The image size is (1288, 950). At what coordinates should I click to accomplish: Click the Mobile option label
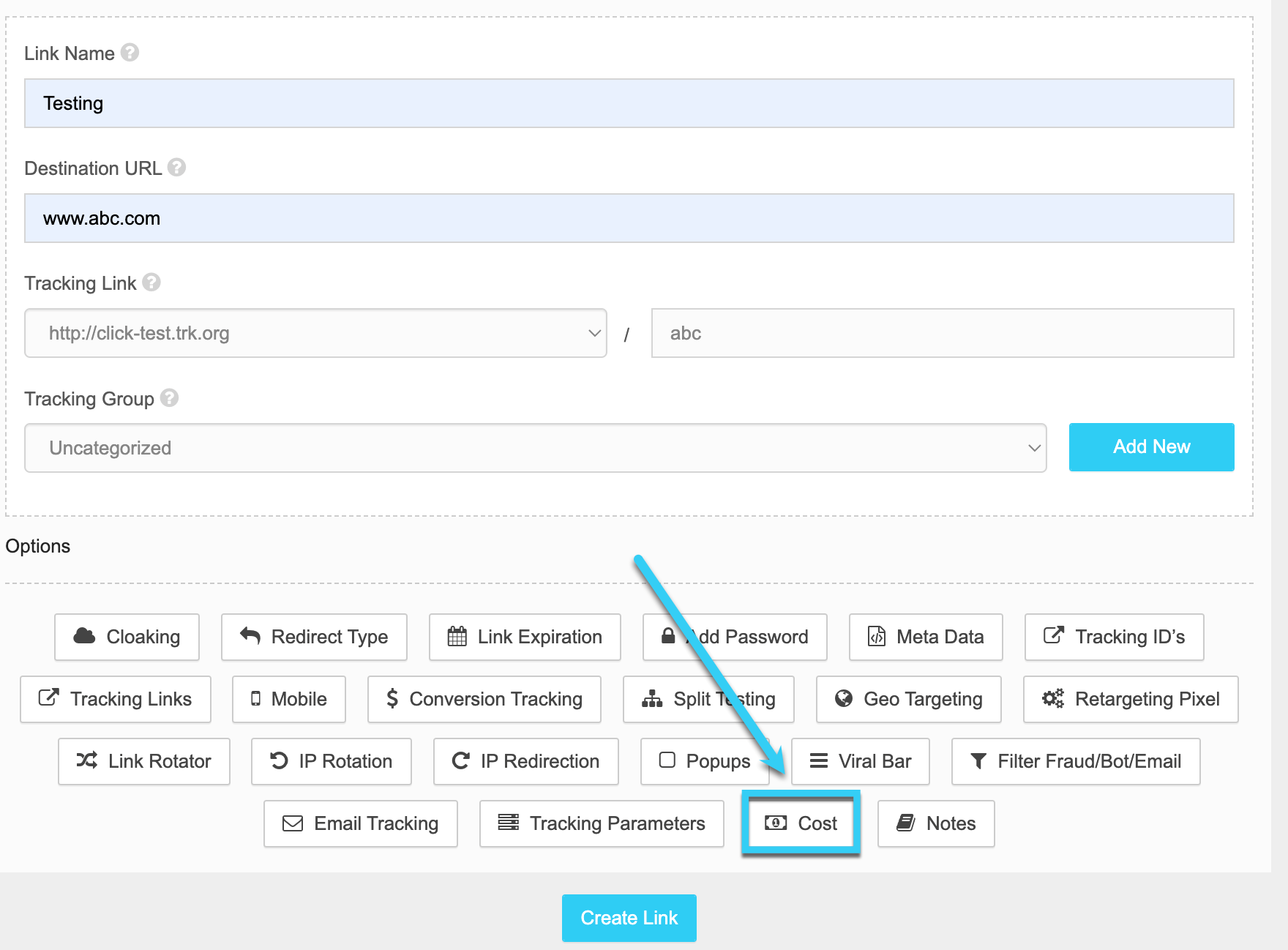tap(299, 699)
